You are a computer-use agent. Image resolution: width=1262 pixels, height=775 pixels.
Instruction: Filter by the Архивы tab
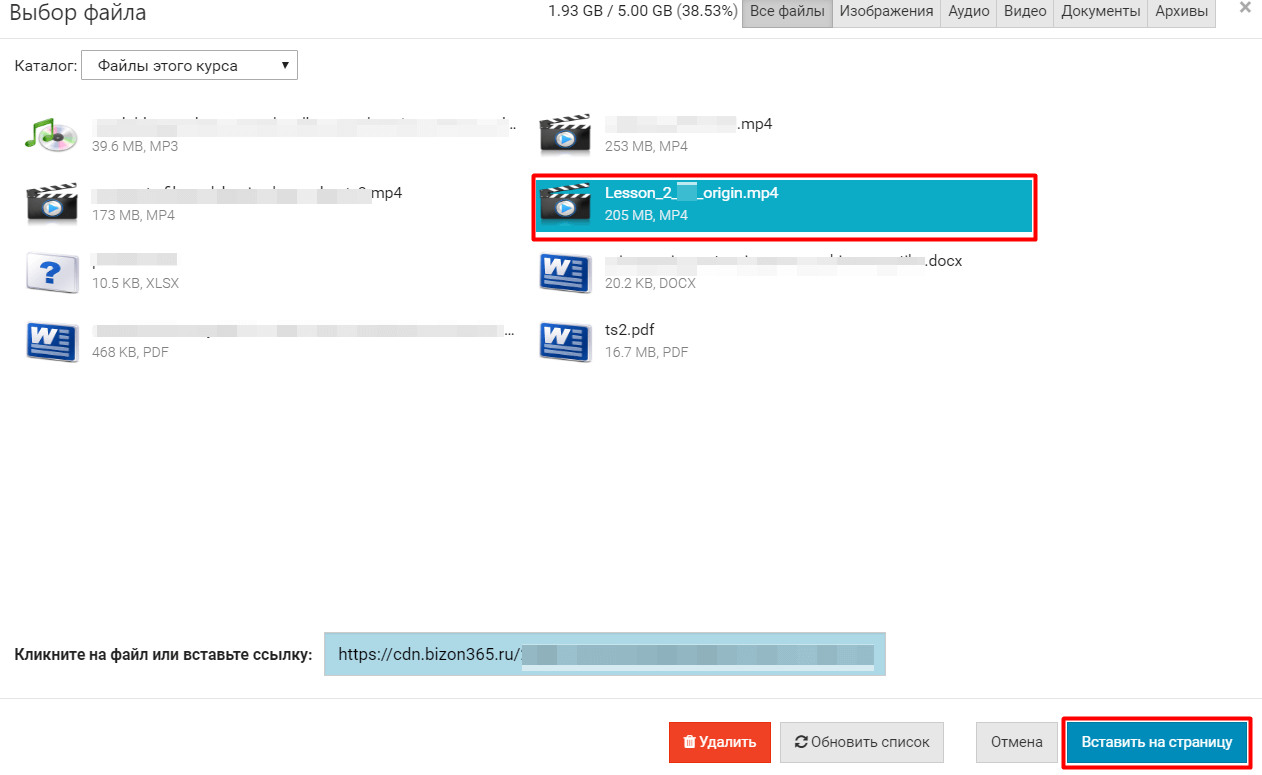[x=1181, y=12]
